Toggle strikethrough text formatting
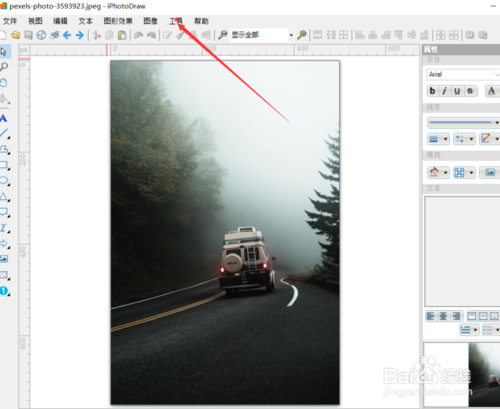 tap(470, 91)
